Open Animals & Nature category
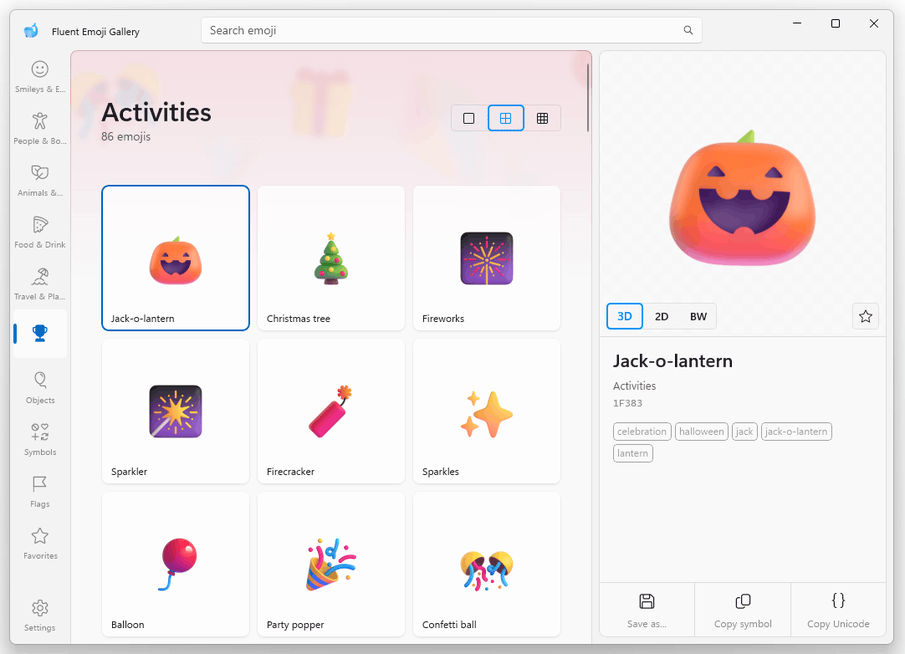This screenshot has height=654, width=905. coord(40,180)
